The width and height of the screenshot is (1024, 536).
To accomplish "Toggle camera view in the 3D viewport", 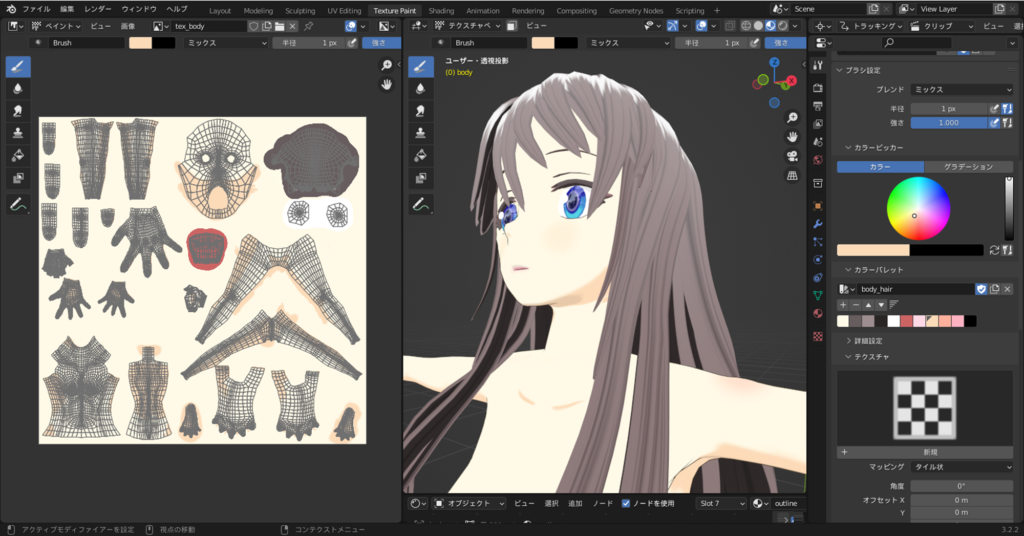I will coord(792,157).
